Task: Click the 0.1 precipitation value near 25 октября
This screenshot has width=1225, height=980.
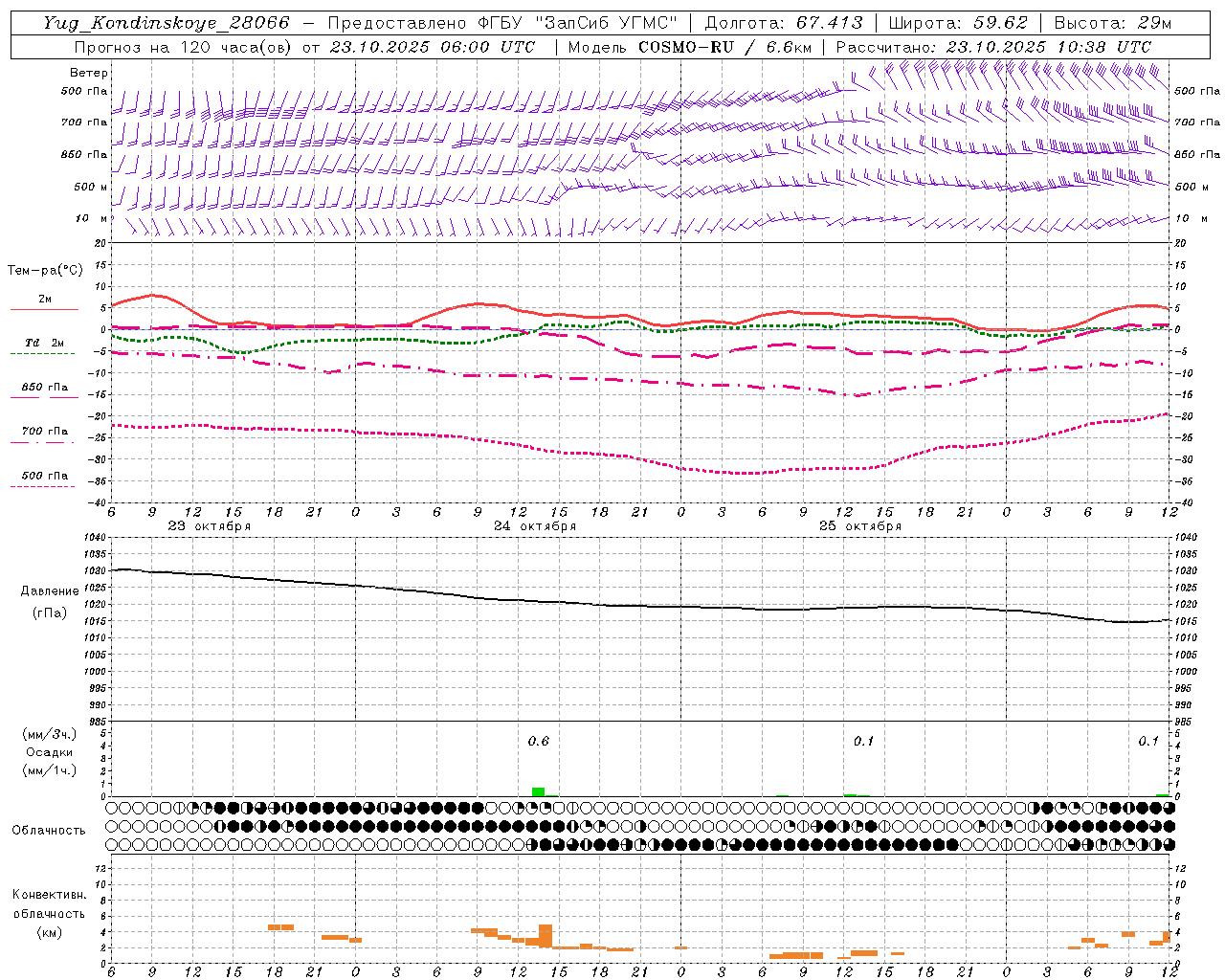Action: pyautogui.click(x=864, y=741)
